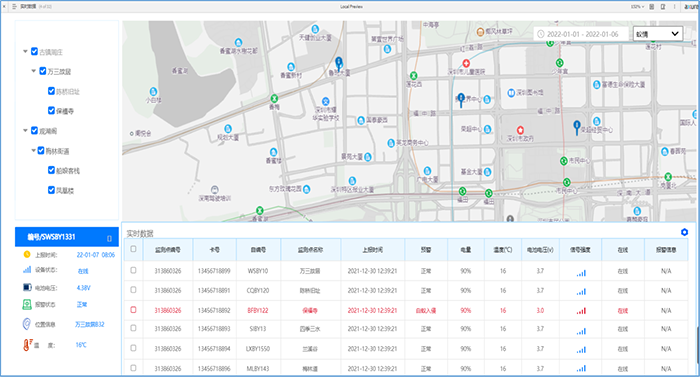The width and height of the screenshot is (700, 377).
Task: Click the three-dot more options icon
Action: coord(674,7)
